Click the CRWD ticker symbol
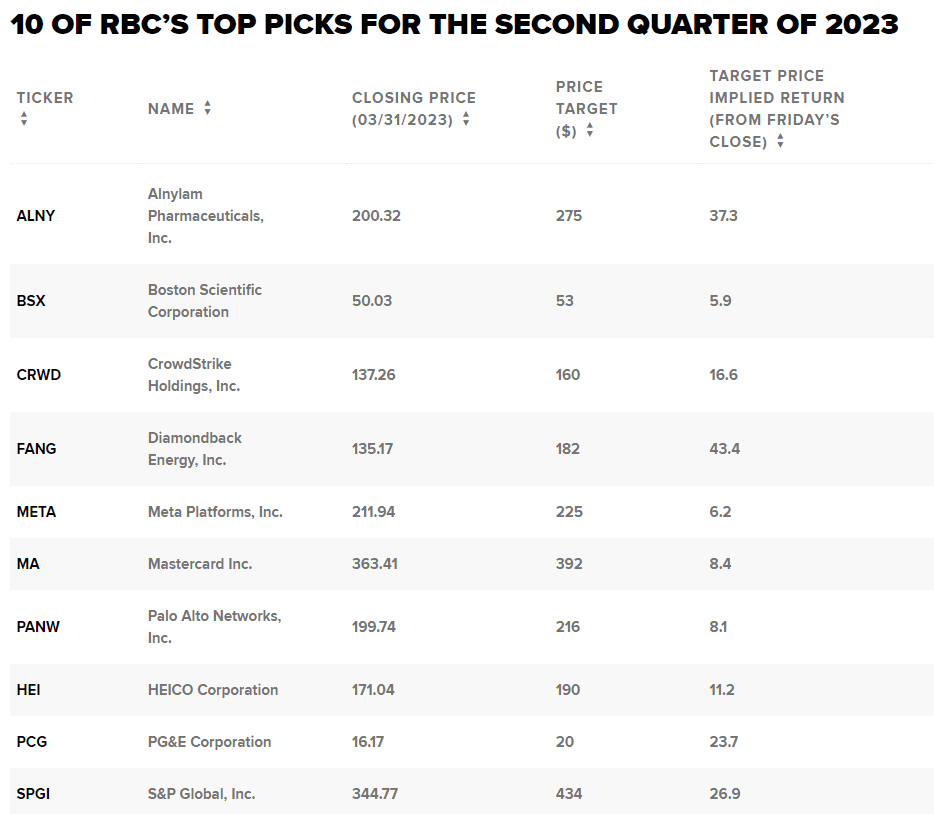The height and width of the screenshot is (814, 934). [39, 375]
